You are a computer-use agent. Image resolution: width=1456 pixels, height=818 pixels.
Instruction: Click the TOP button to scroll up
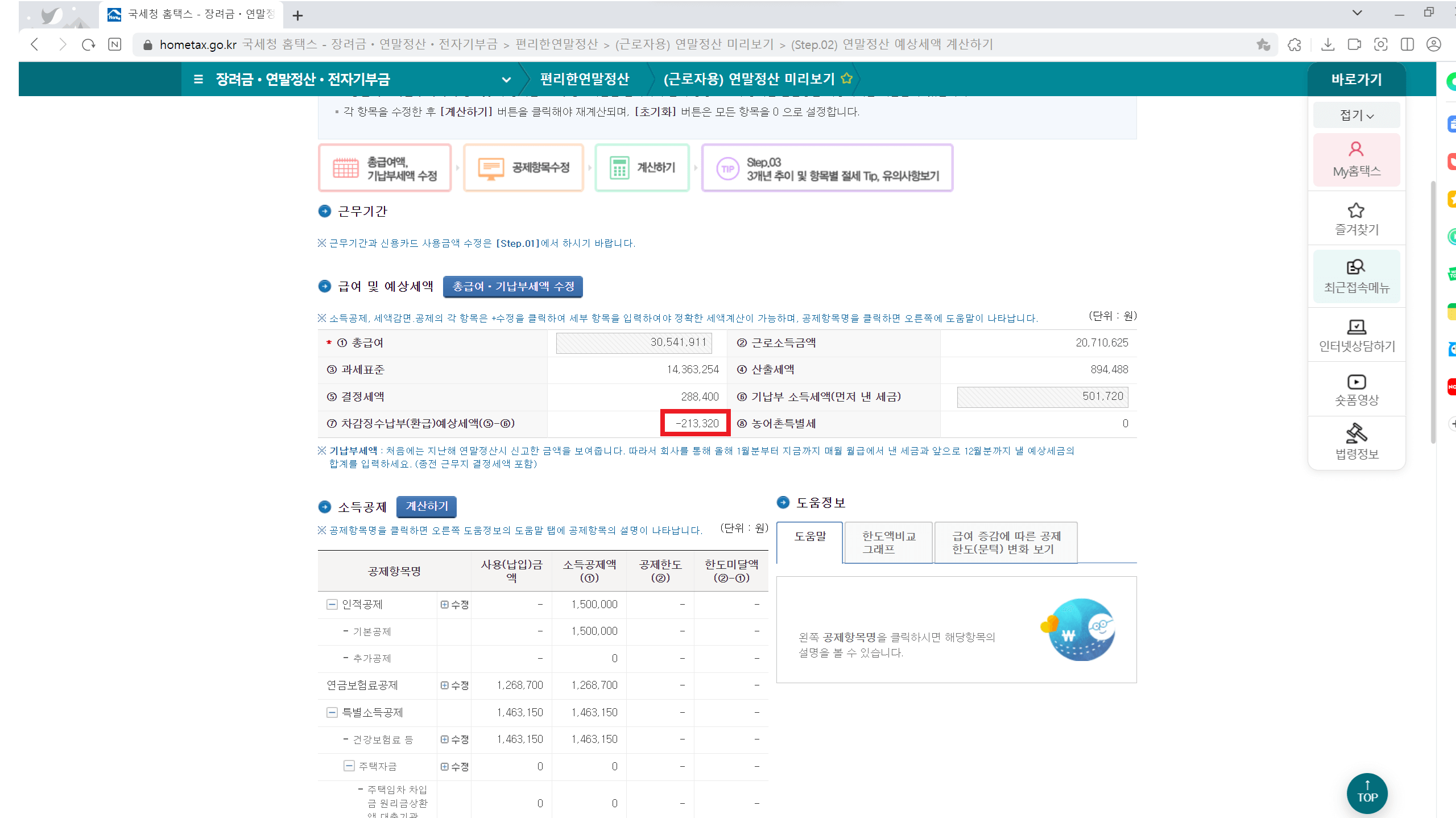(1367, 794)
